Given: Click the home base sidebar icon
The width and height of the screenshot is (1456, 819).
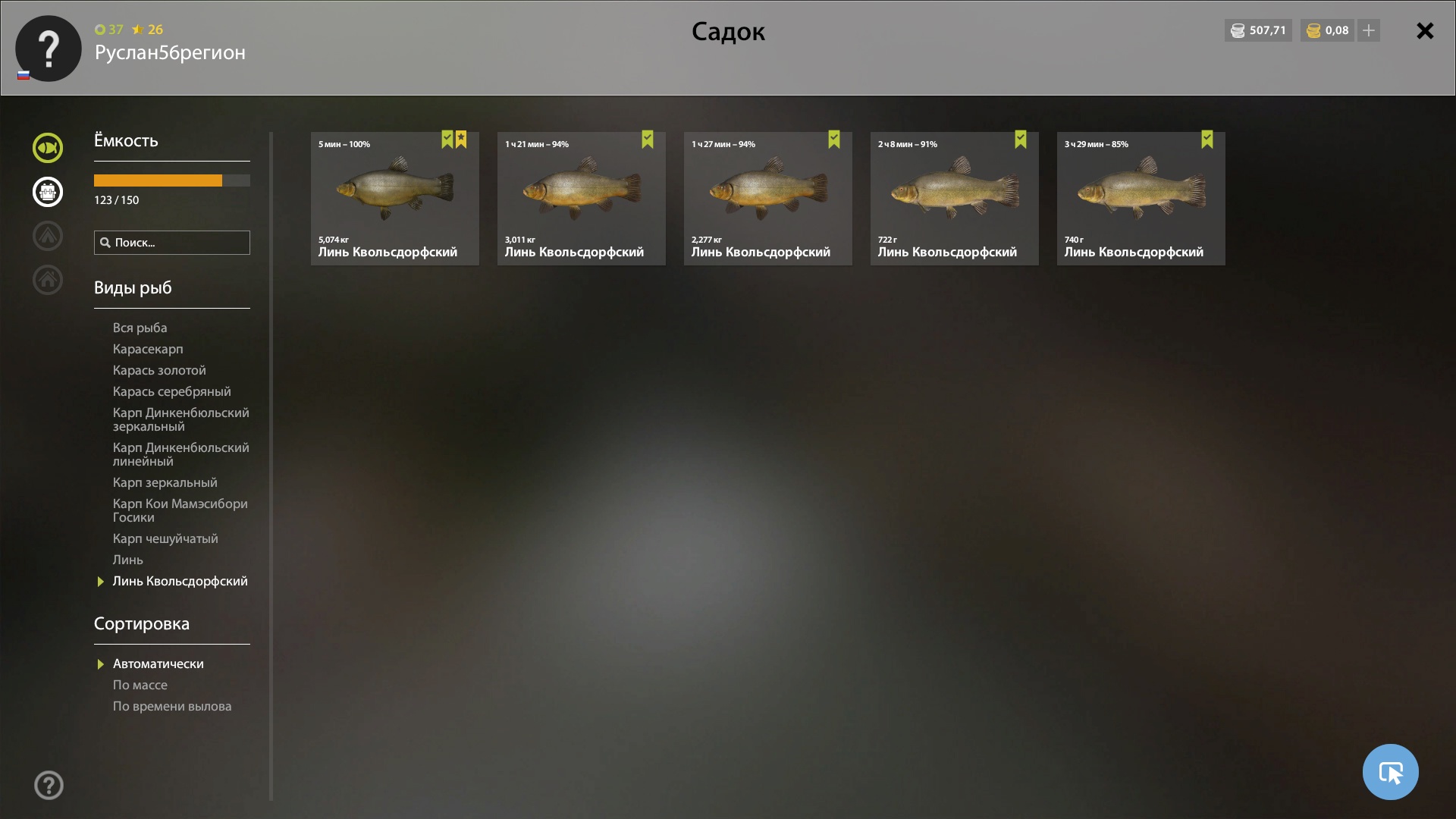Looking at the screenshot, I should (x=48, y=280).
